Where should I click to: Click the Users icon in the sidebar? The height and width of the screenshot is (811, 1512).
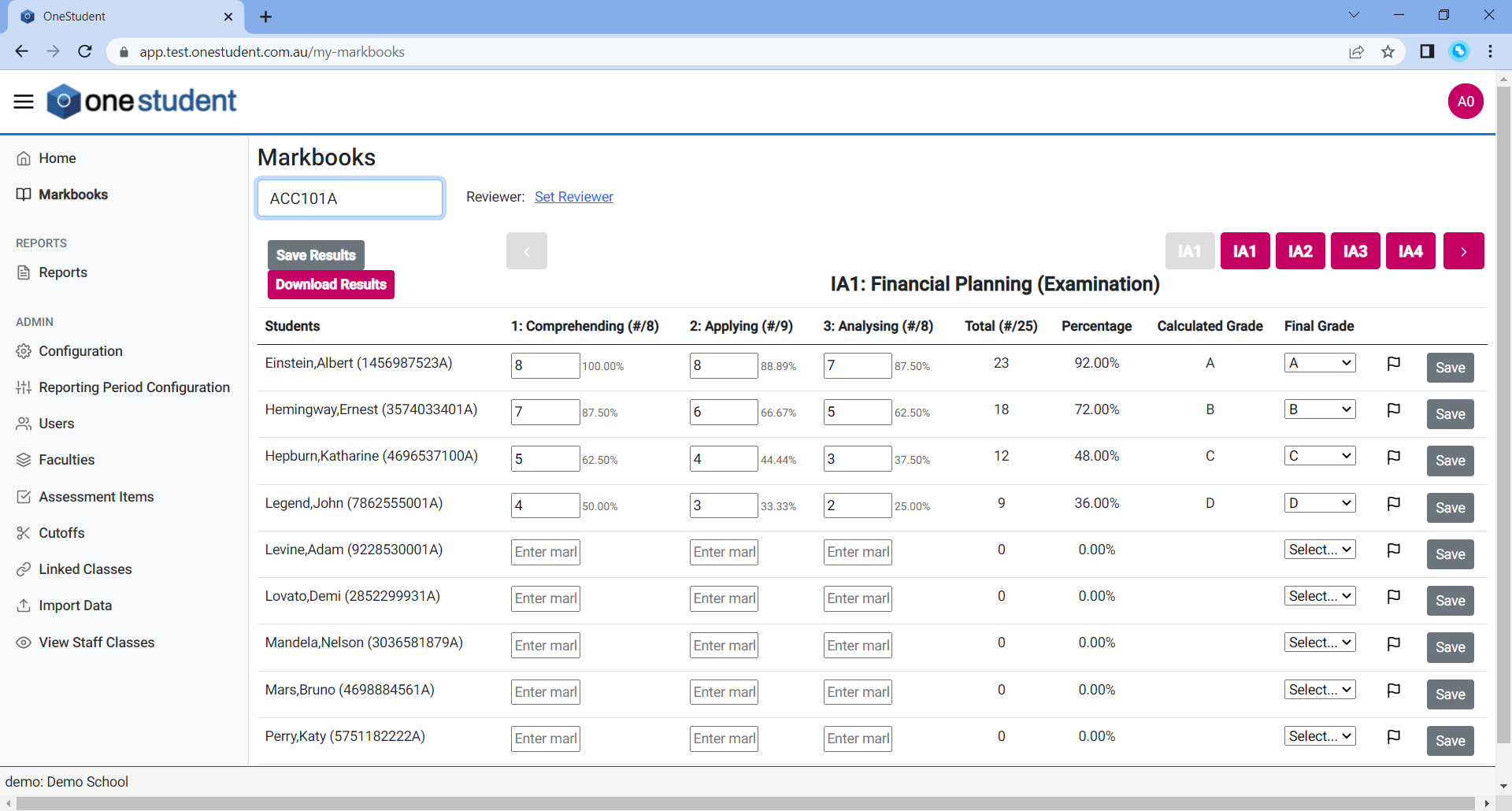click(24, 424)
